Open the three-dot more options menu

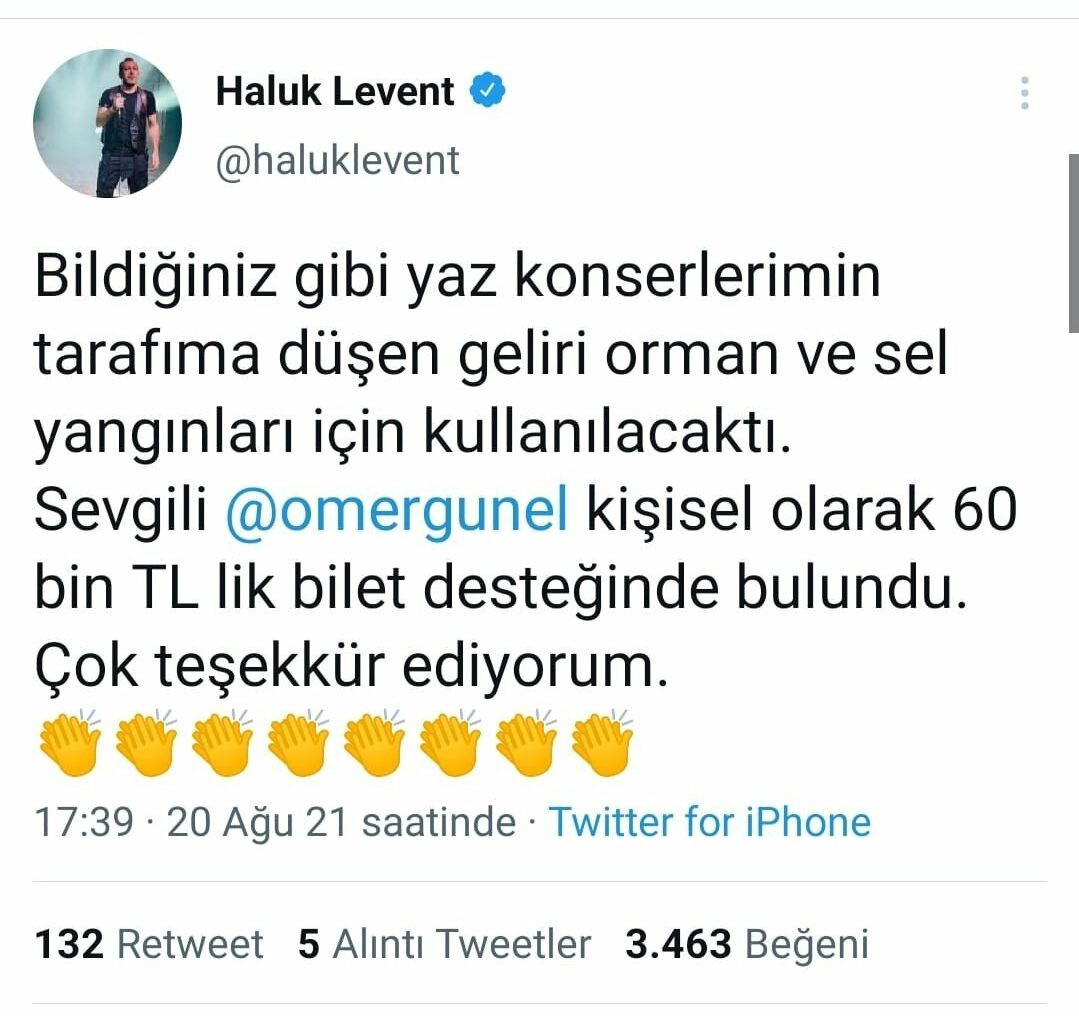tap(1025, 93)
